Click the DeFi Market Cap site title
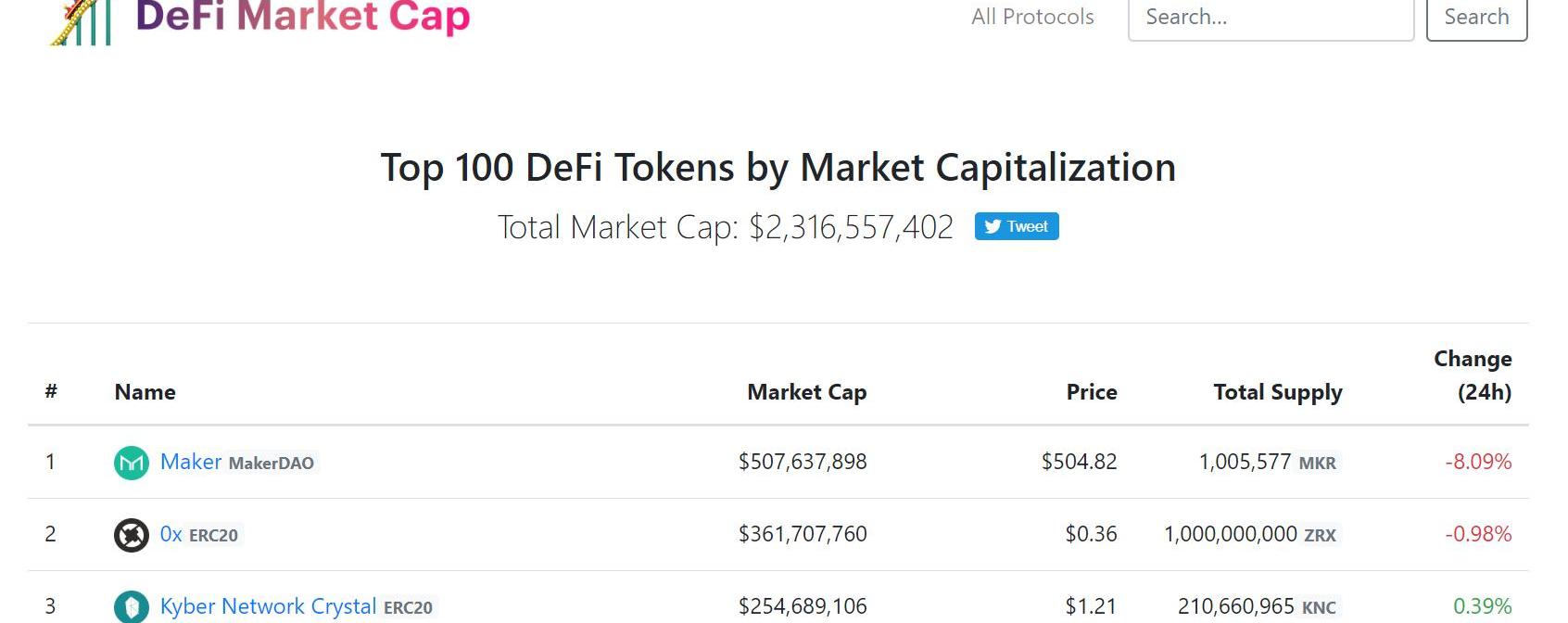The height and width of the screenshot is (623, 1568). tap(303, 17)
